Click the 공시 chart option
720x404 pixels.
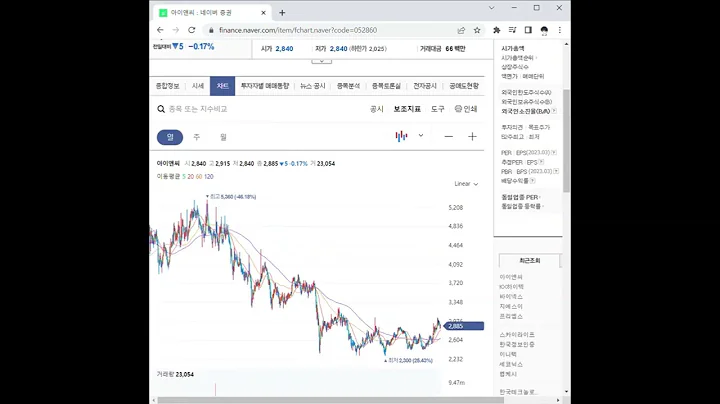[x=377, y=109]
